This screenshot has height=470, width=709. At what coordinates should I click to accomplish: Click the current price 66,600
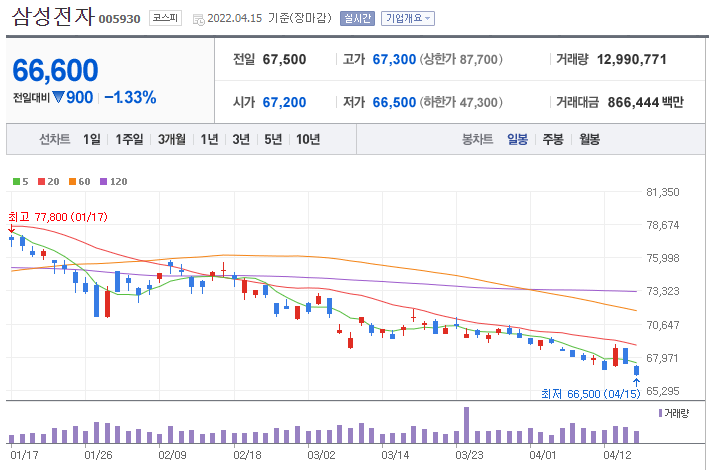pos(55,71)
